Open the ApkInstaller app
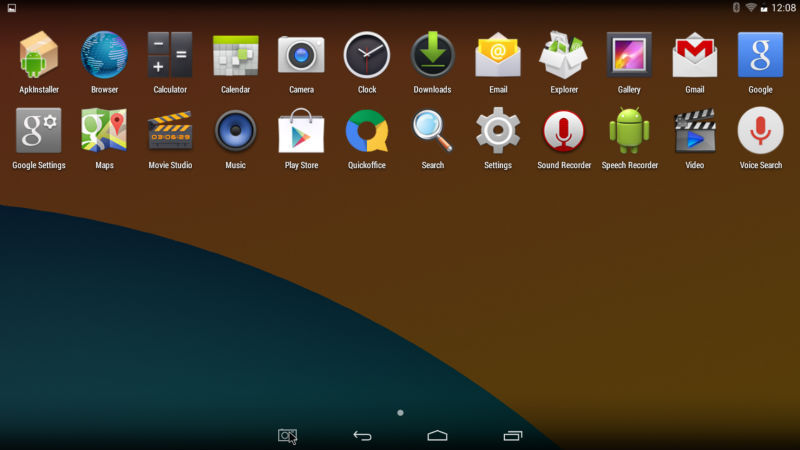Viewport: 800px width, 450px height. pyautogui.click(x=39, y=55)
